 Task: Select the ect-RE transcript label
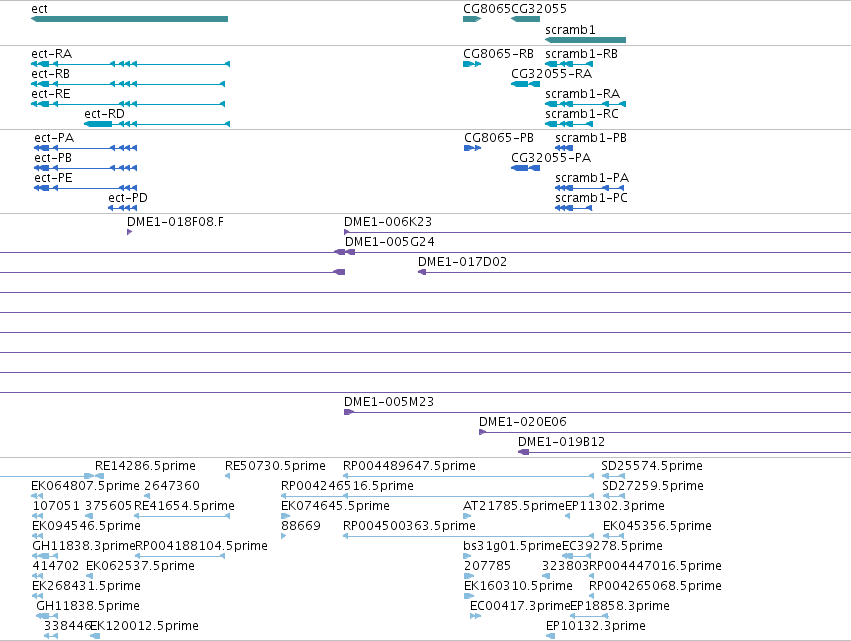pos(51,94)
